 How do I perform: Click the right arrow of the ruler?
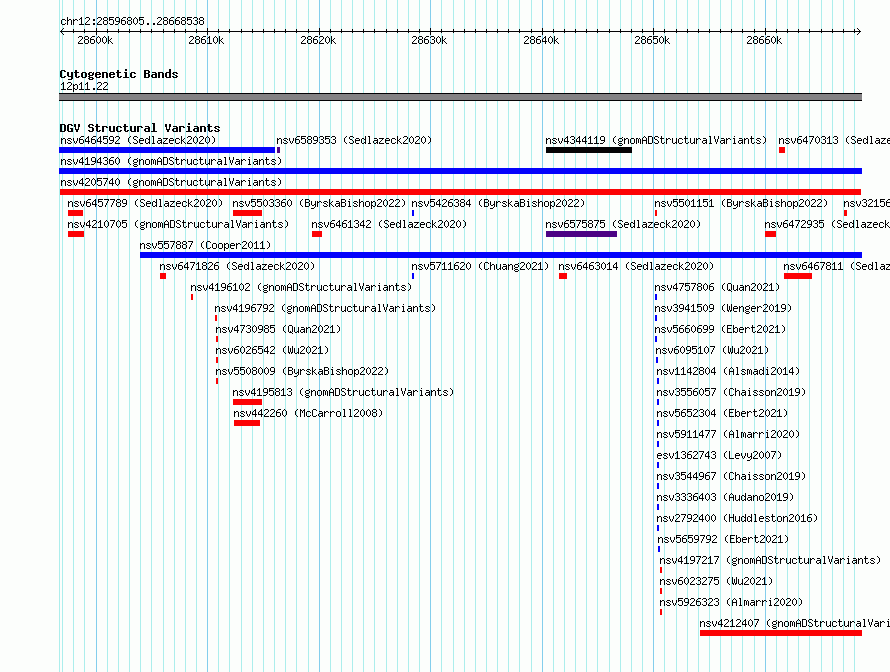[x=858, y=31]
